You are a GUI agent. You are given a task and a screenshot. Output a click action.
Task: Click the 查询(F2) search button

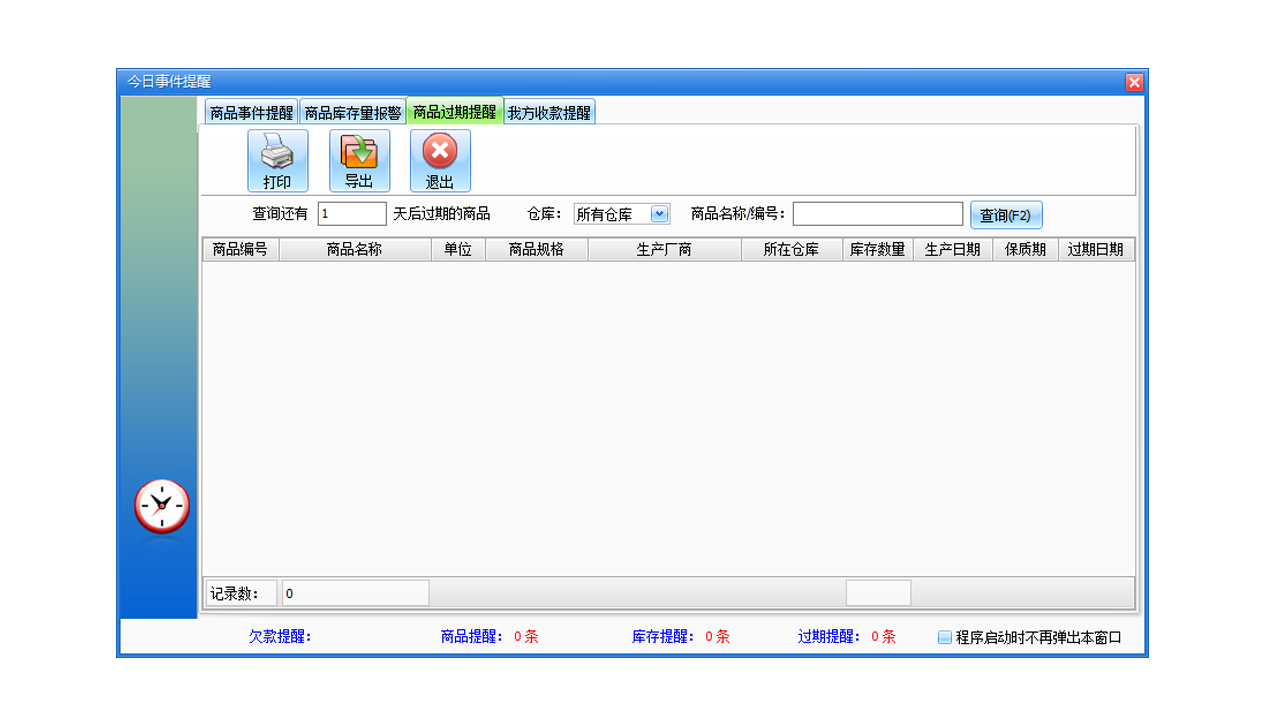click(1006, 214)
